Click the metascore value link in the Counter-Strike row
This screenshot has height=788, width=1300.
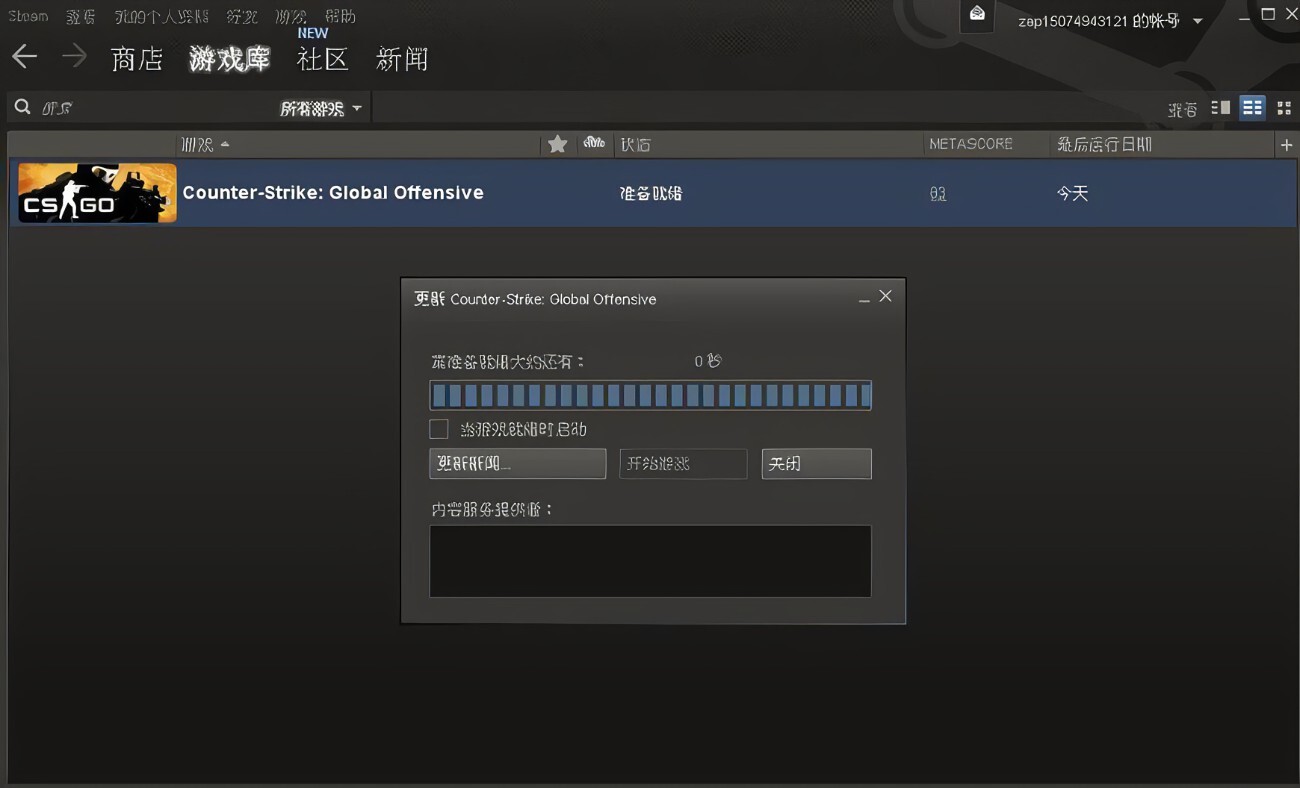pyautogui.click(x=937, y=194)
